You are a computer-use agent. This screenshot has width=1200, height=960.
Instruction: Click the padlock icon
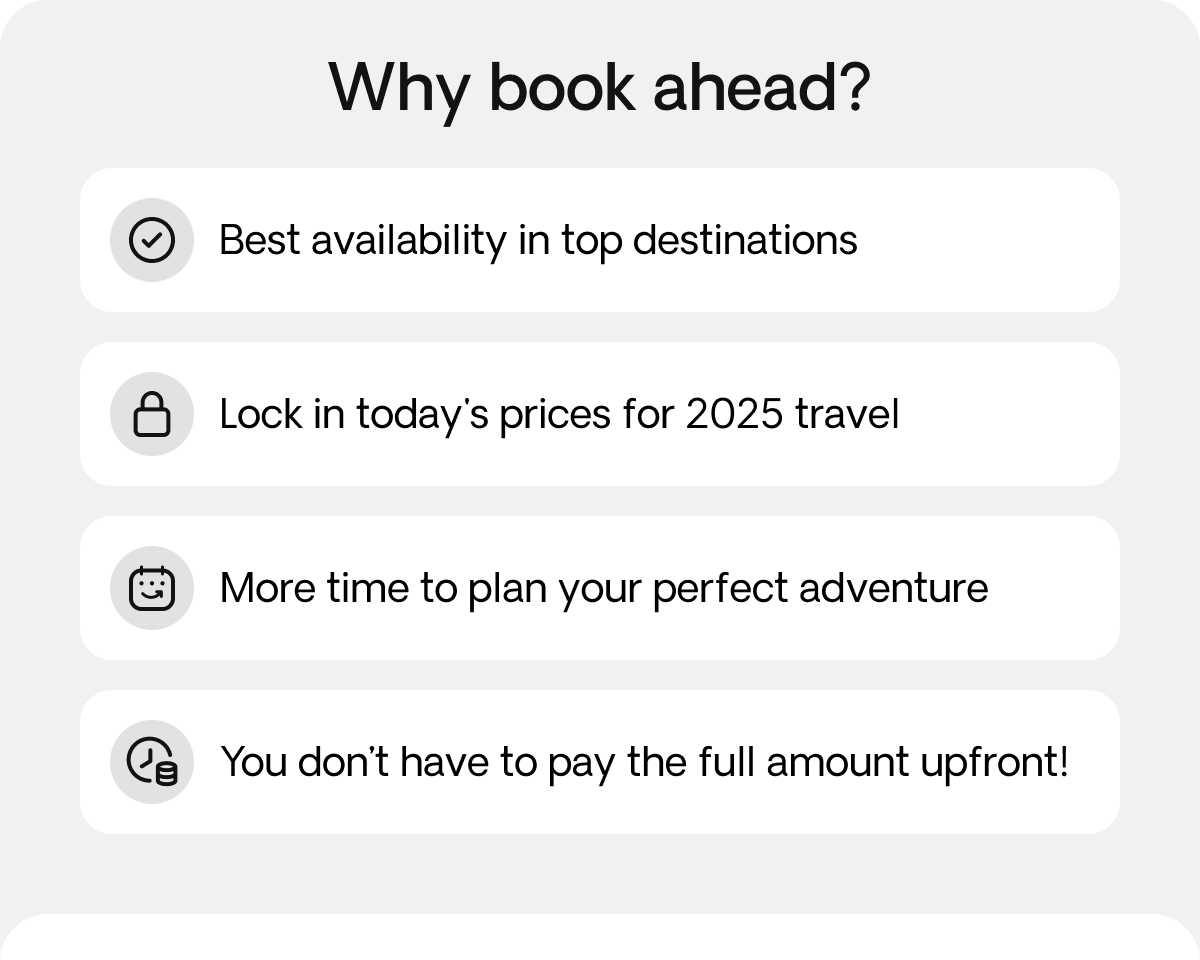(x=152, y=414)
